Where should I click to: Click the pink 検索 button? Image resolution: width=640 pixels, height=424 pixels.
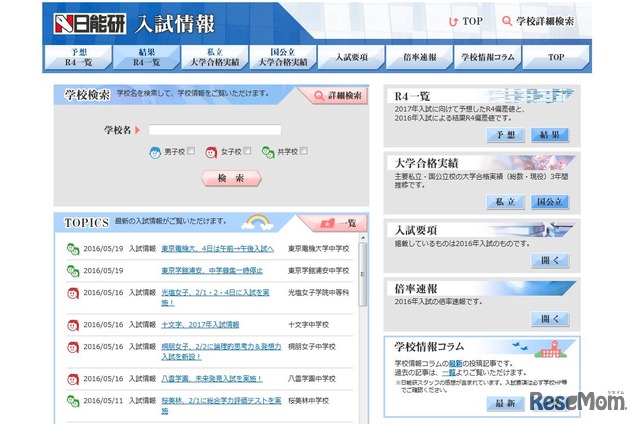tap(231, 178)
